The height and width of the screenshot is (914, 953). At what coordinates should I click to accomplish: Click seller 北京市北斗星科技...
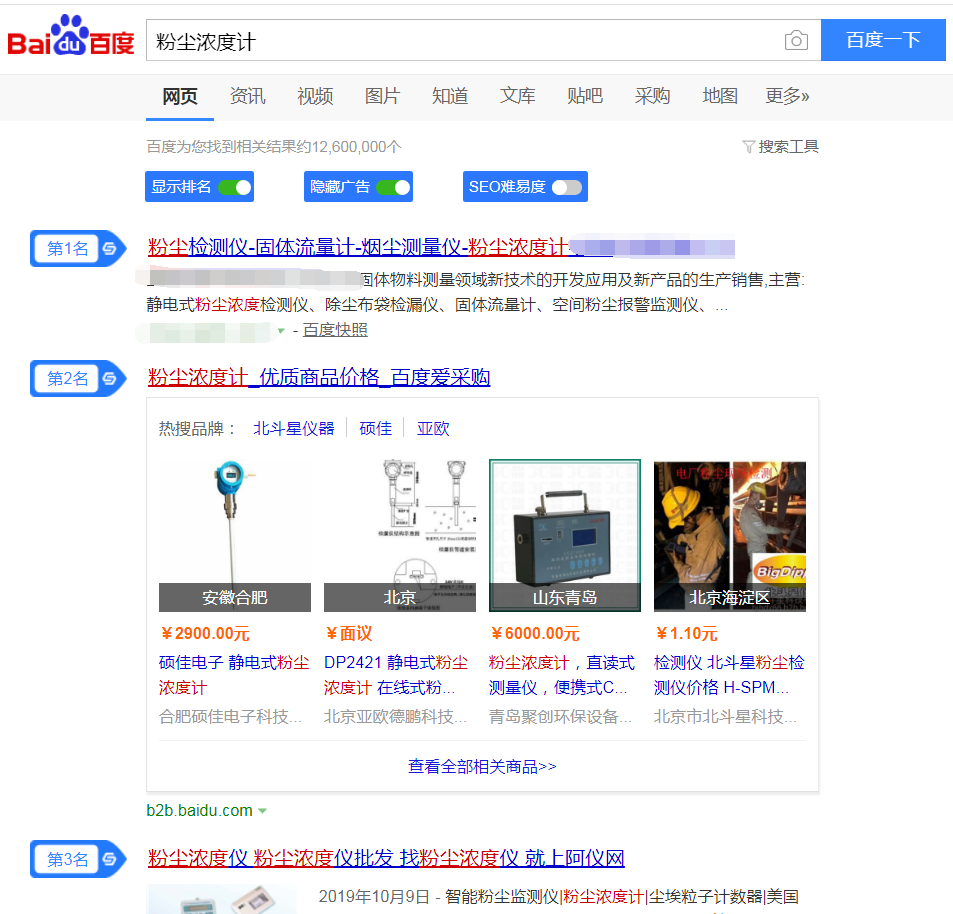[x=725, y=717]
